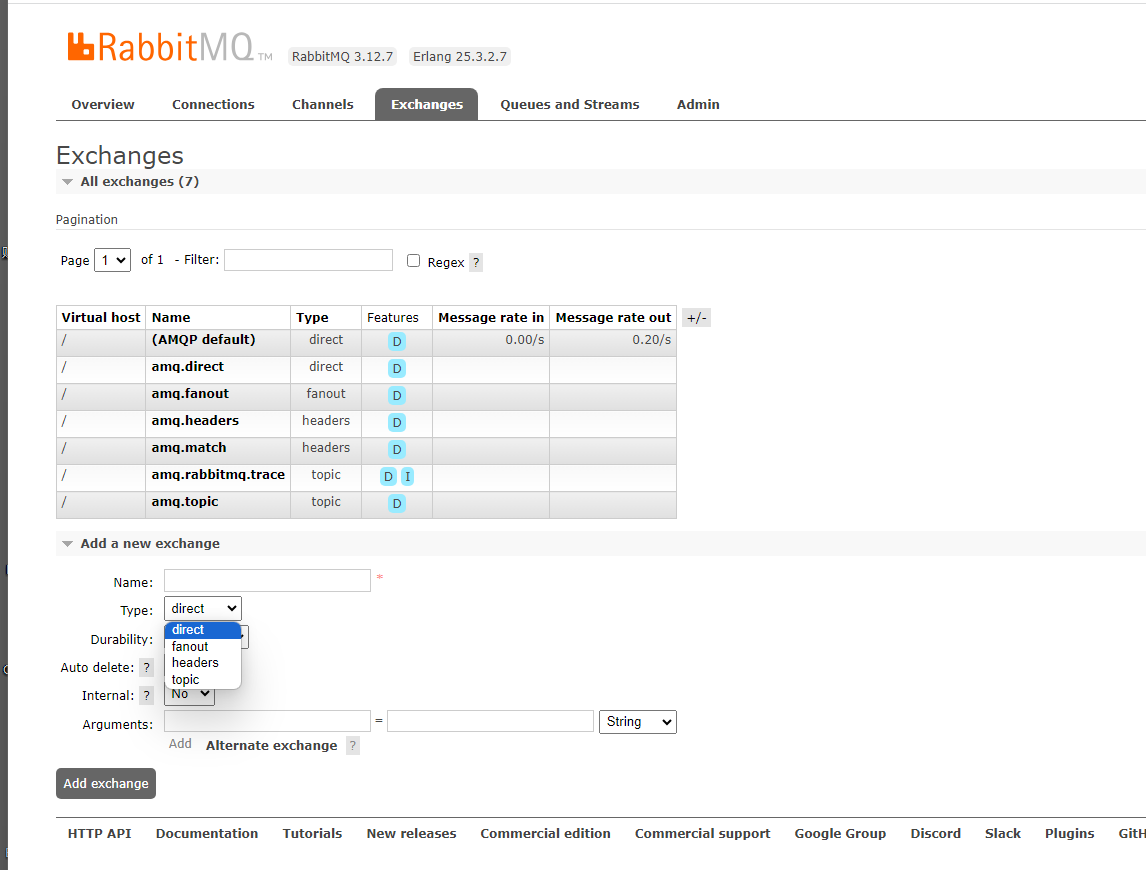
Task: Open the Auto delete help icon
Action: click(147, 667)
